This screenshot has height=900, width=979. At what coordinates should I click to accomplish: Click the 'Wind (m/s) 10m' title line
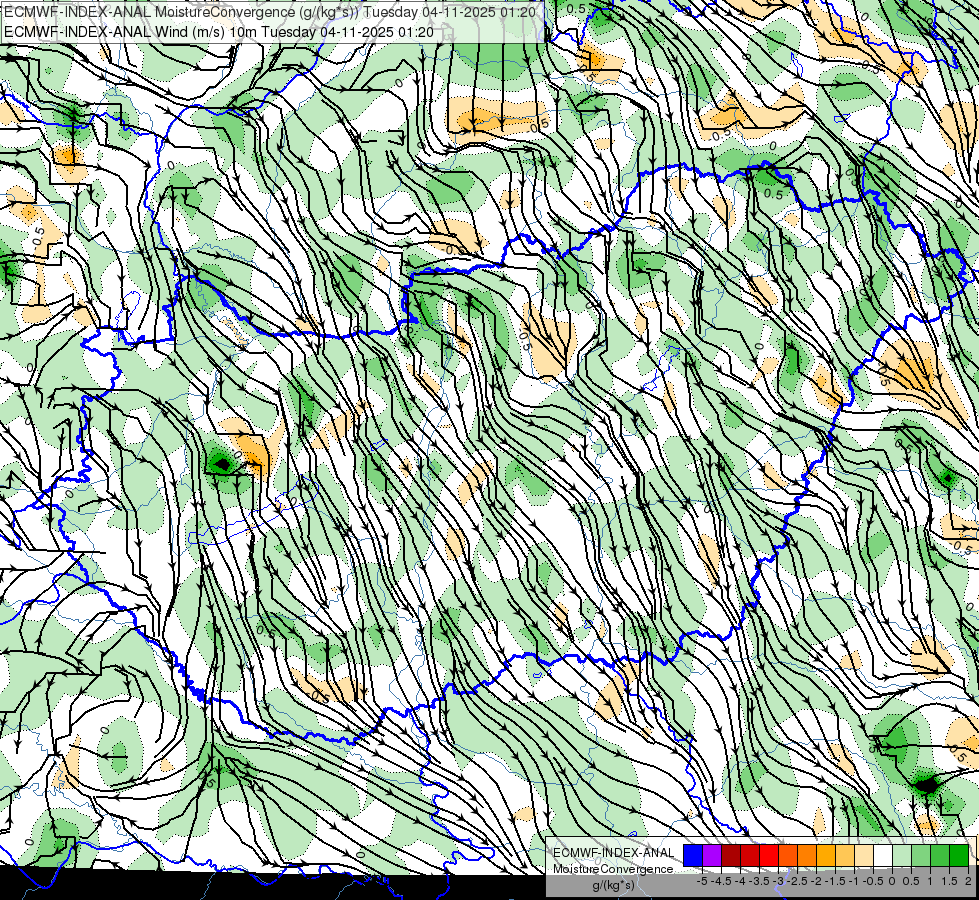tap(219, 32)
